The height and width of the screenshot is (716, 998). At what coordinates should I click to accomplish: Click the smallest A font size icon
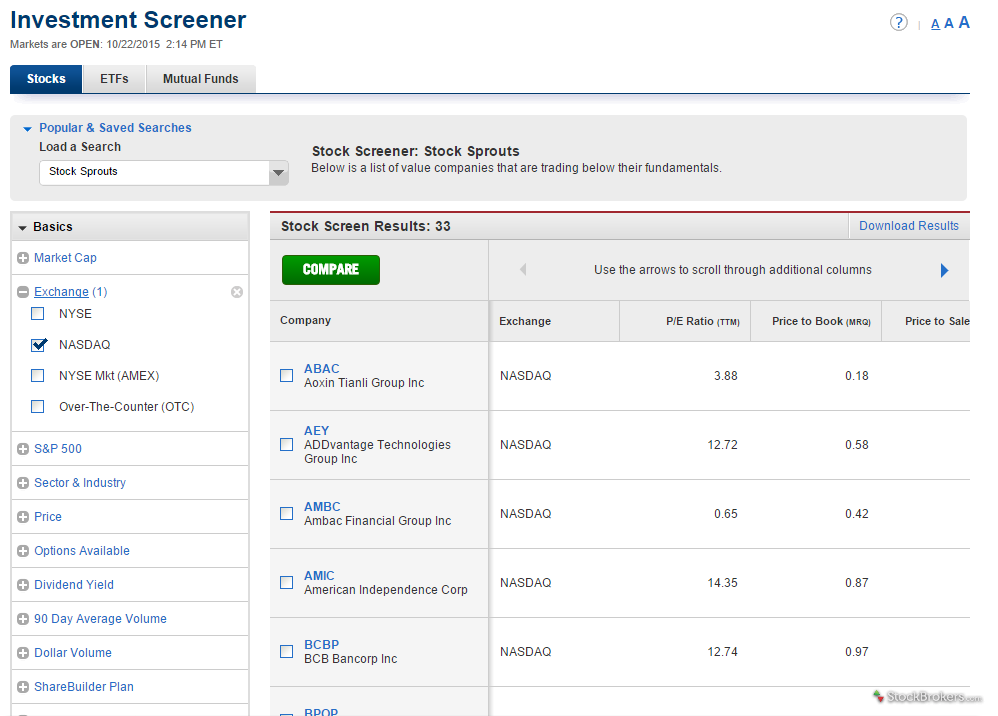pyautogui.click(x=934, y=23)
